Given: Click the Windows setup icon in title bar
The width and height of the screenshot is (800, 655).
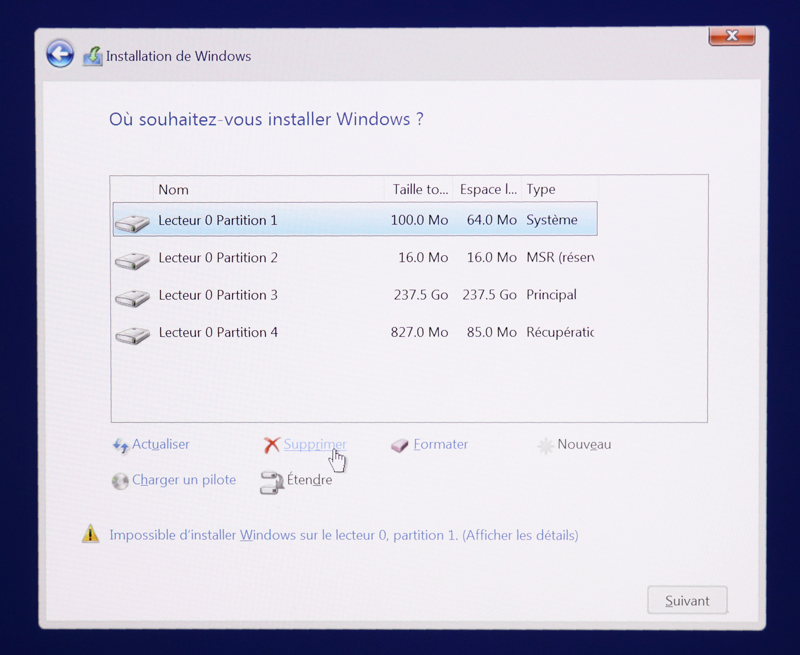Looking at the screenshot, I should [x=92, y=56].
